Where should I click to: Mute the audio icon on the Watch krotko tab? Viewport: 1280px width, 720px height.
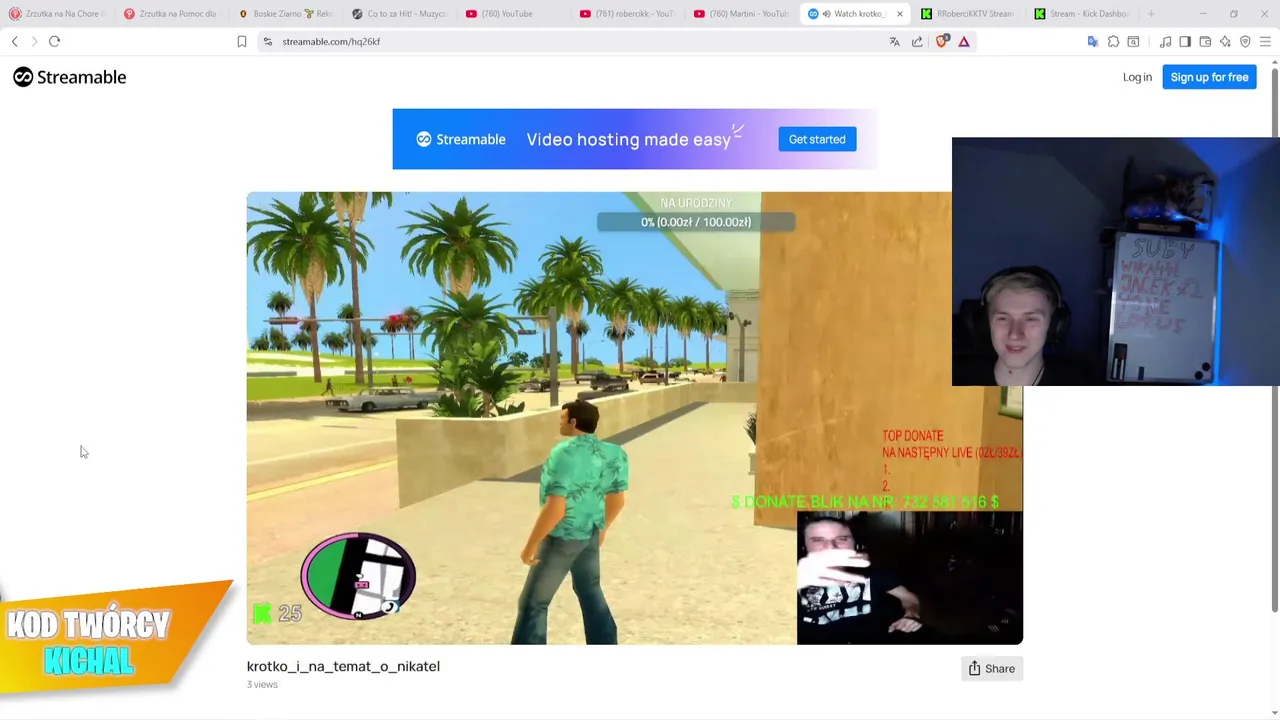(x=826, y=14)
